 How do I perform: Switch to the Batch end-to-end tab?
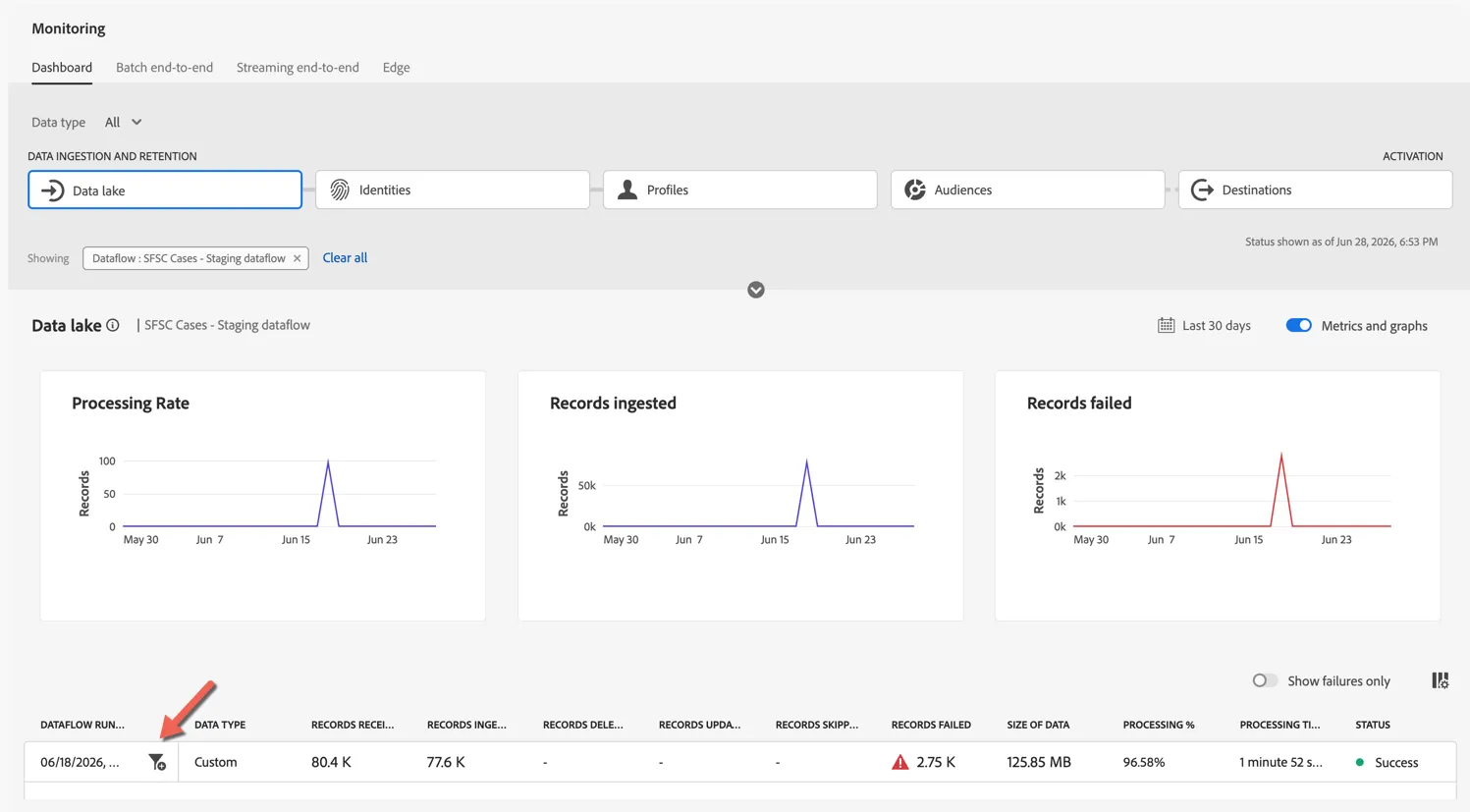pyautogui.click(x=164, y=67)
